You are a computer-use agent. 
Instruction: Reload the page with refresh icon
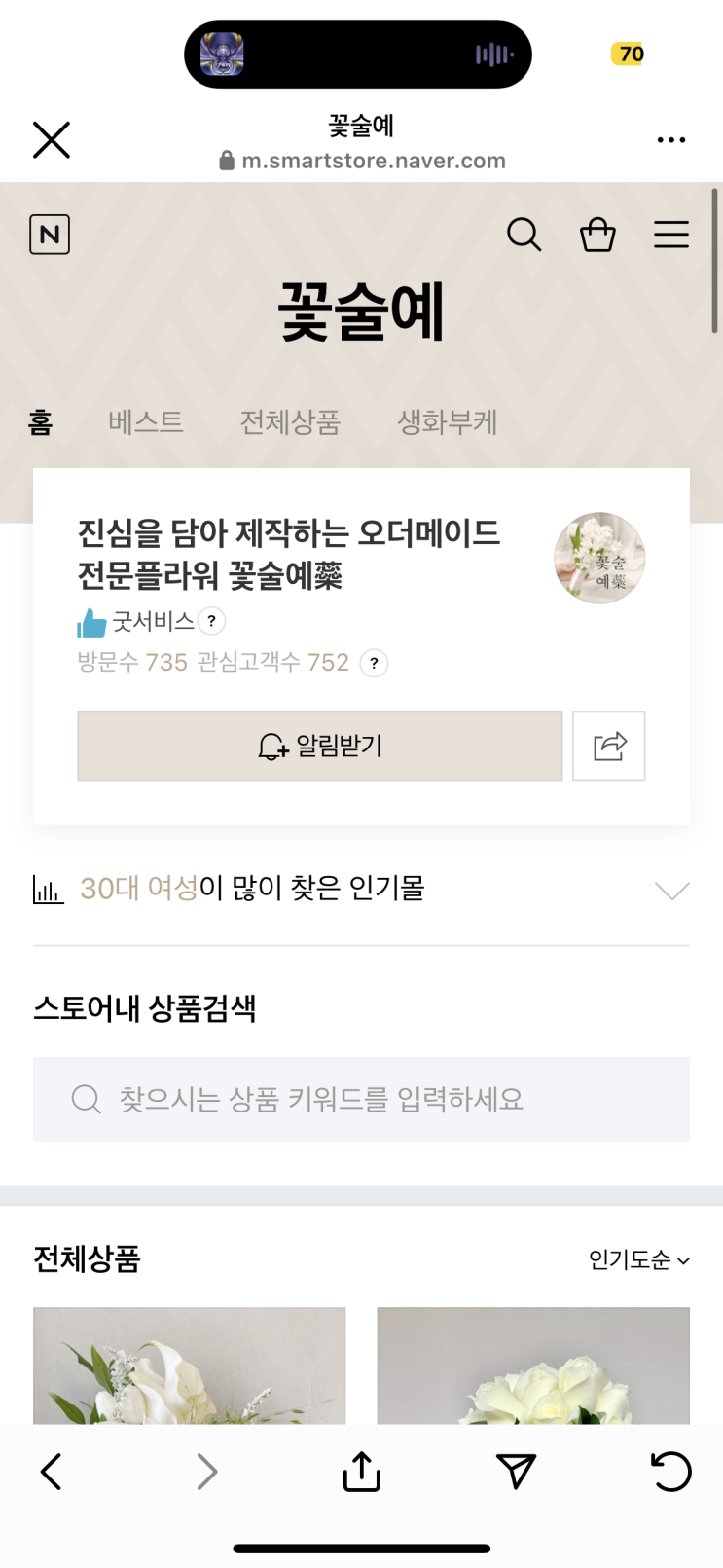point(670,1472)
